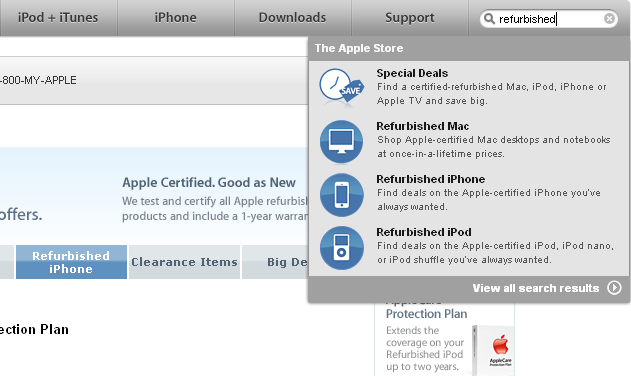Click the Special Deals clock icon
This screenshot has width=631, height=376.
pos(342,88)
